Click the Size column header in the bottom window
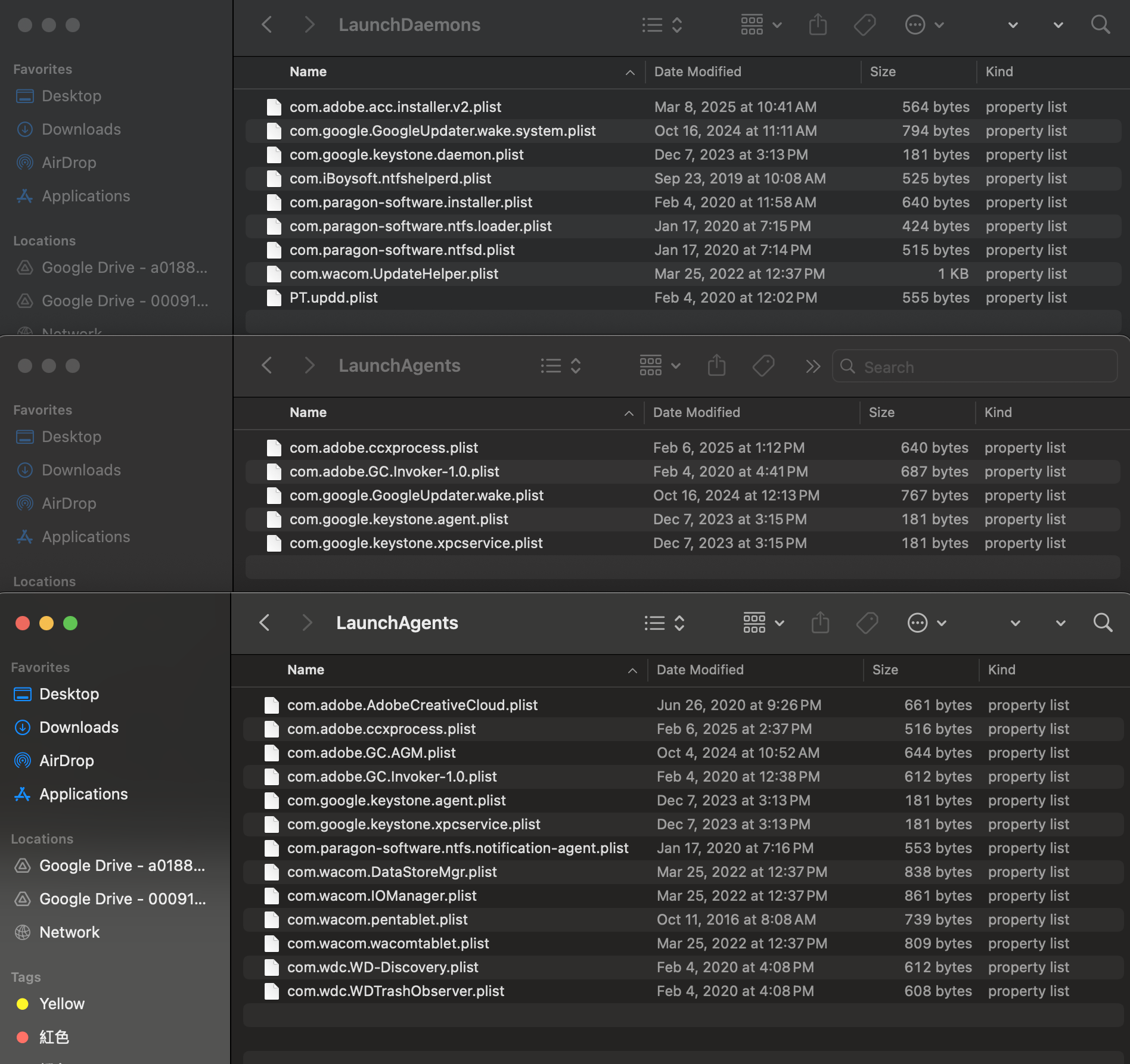Viewport: 1130px width, 1064px height. point(884,670)
